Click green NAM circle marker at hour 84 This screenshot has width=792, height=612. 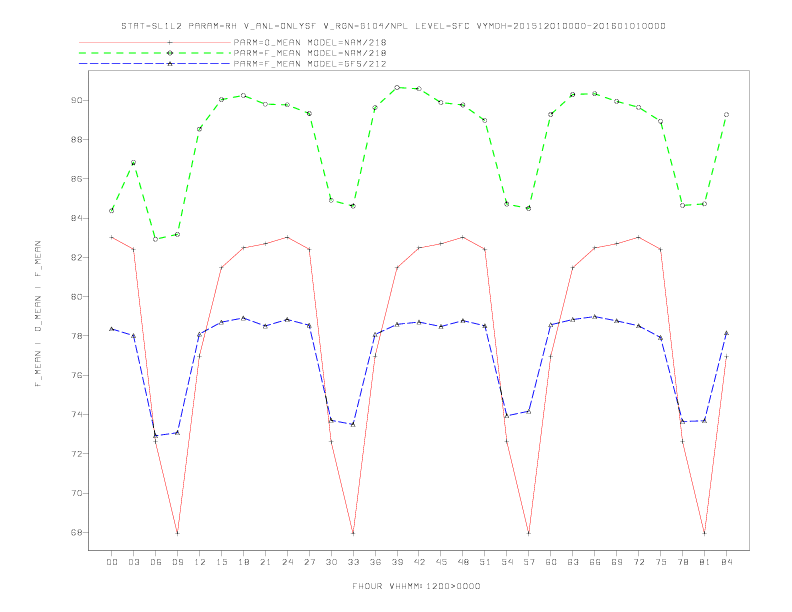click(x=726, y=115)
